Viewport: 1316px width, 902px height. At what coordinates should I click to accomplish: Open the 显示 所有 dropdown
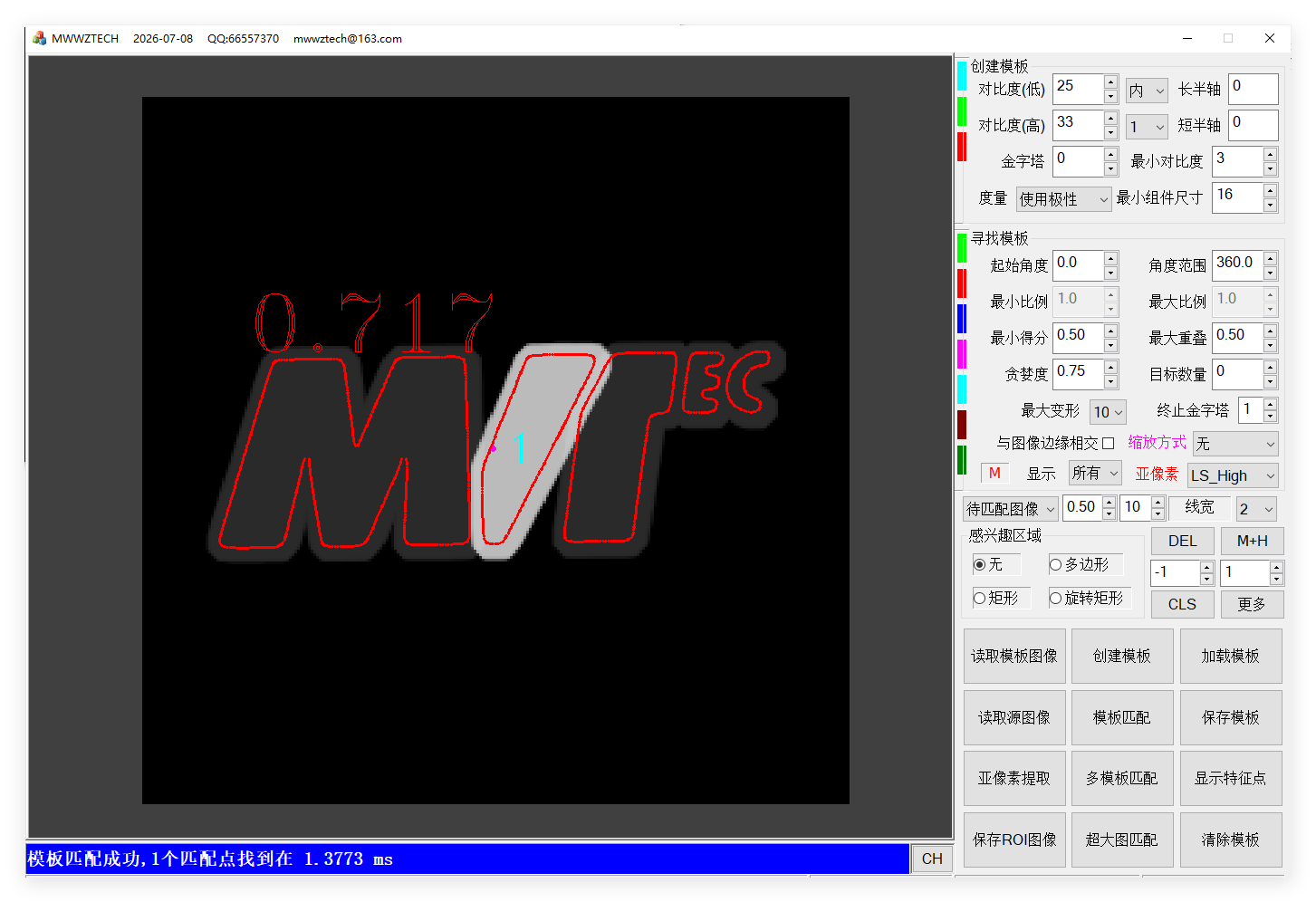(x=1095, y=473)
